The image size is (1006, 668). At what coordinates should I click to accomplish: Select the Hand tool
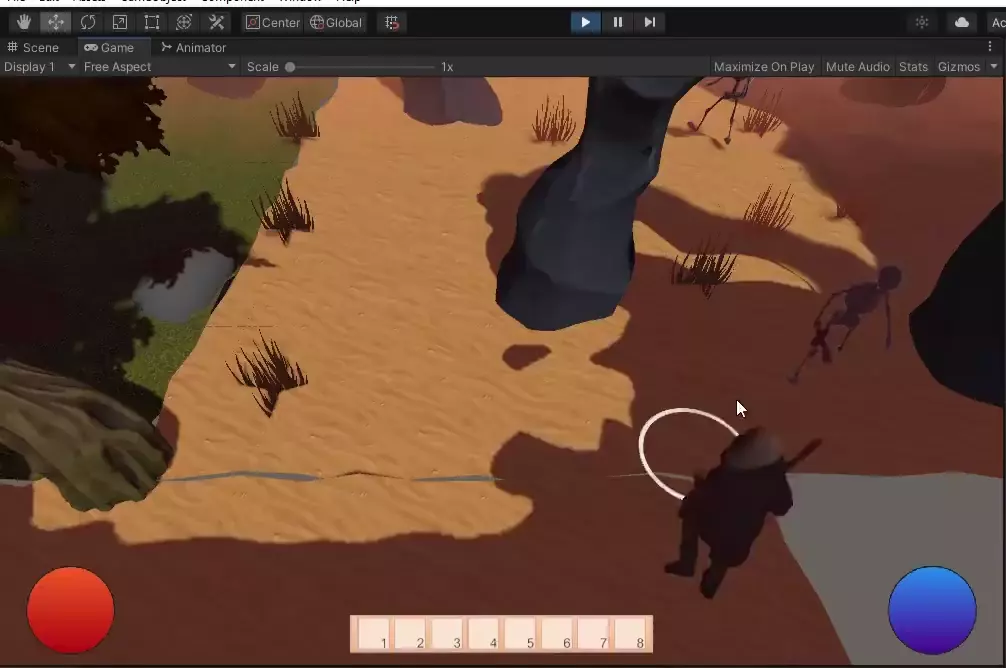click(24, 22)
